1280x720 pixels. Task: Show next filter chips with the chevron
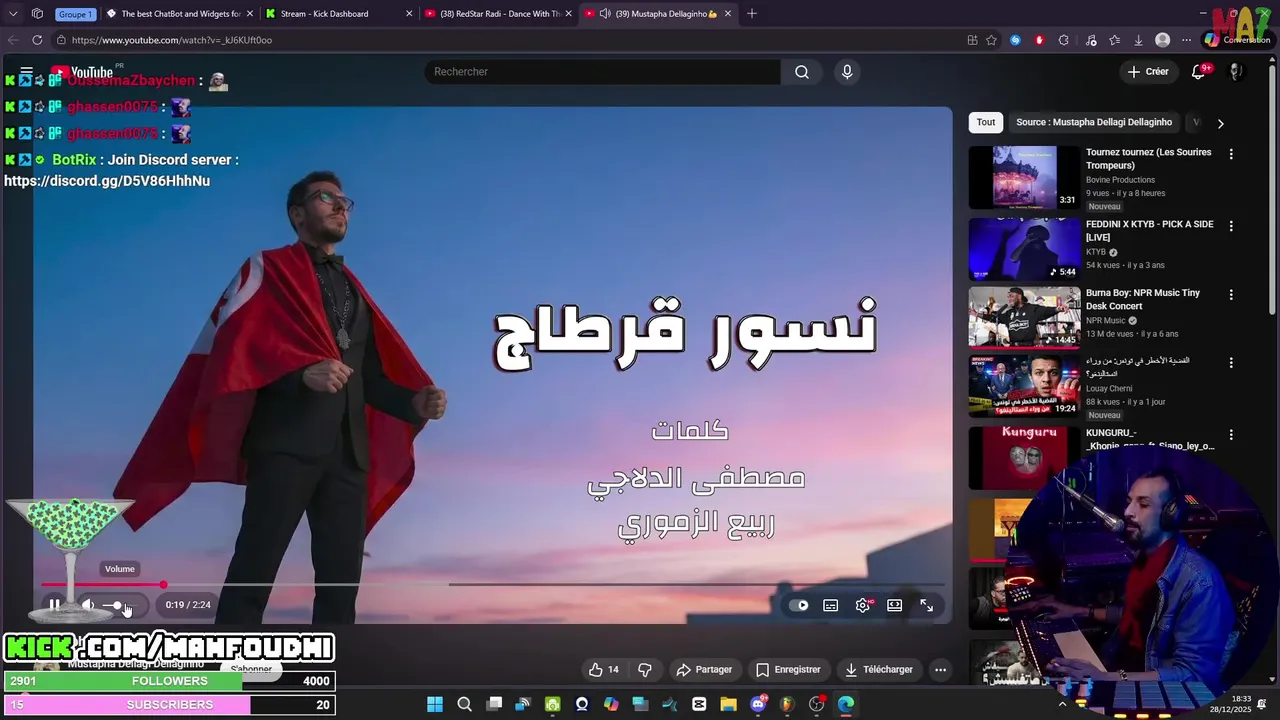click(x=1220, y=123)
